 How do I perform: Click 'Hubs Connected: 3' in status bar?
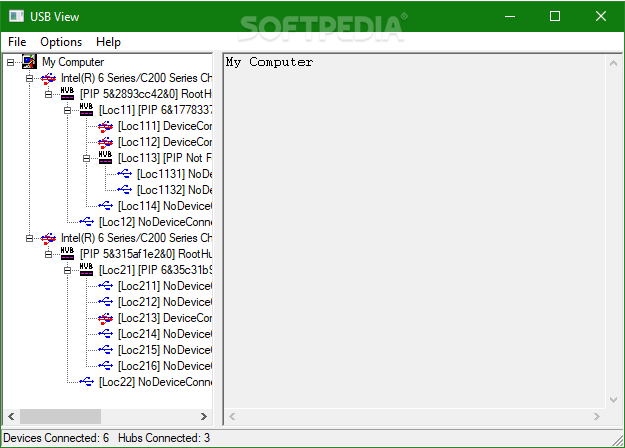click(164, 438)
